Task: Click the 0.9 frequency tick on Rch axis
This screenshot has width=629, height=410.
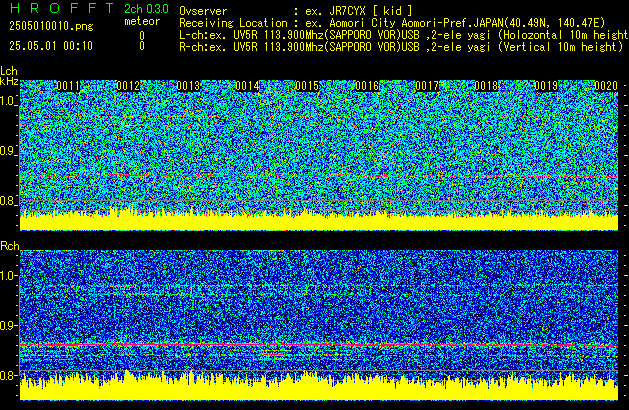Action: (8, 325)
